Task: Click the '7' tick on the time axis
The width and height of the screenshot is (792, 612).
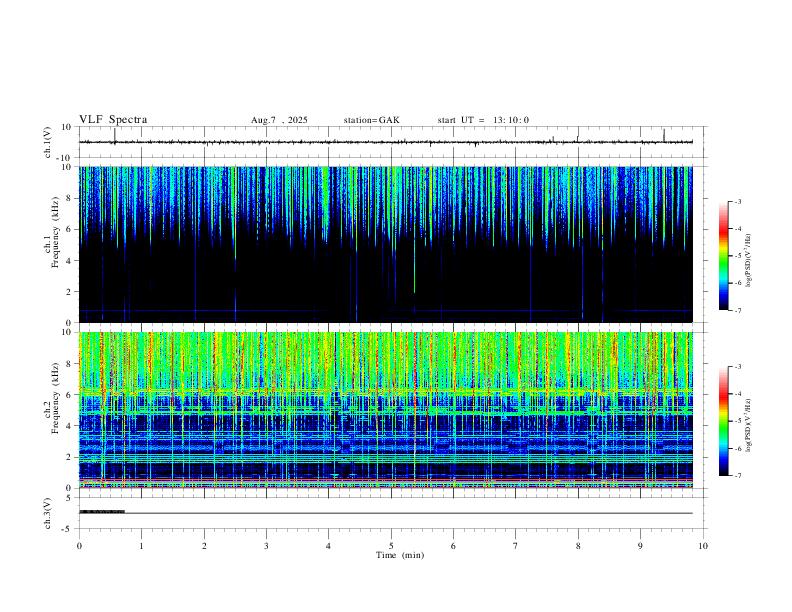Action: click(516, 546)
